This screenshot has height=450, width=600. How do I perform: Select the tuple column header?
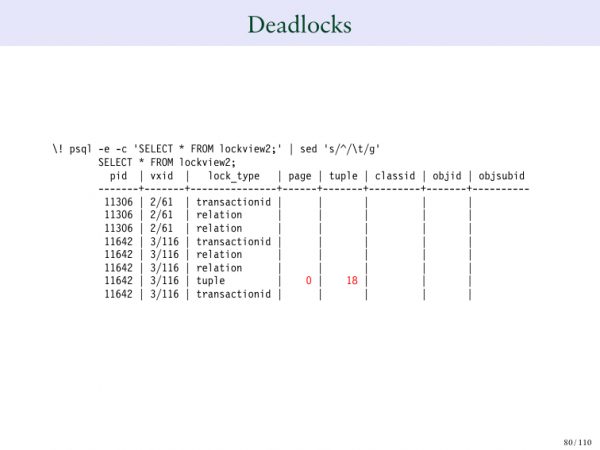[343, 175]
